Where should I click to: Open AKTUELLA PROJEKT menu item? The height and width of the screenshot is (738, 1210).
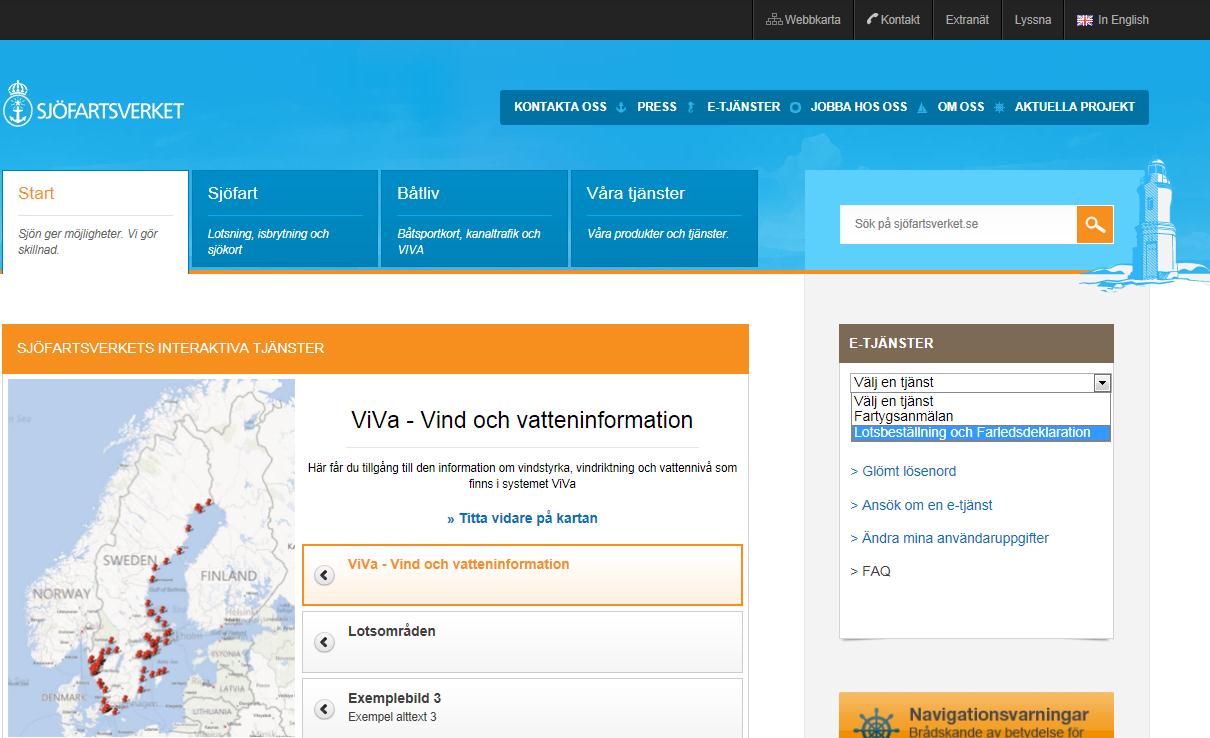click(1074, 107)
